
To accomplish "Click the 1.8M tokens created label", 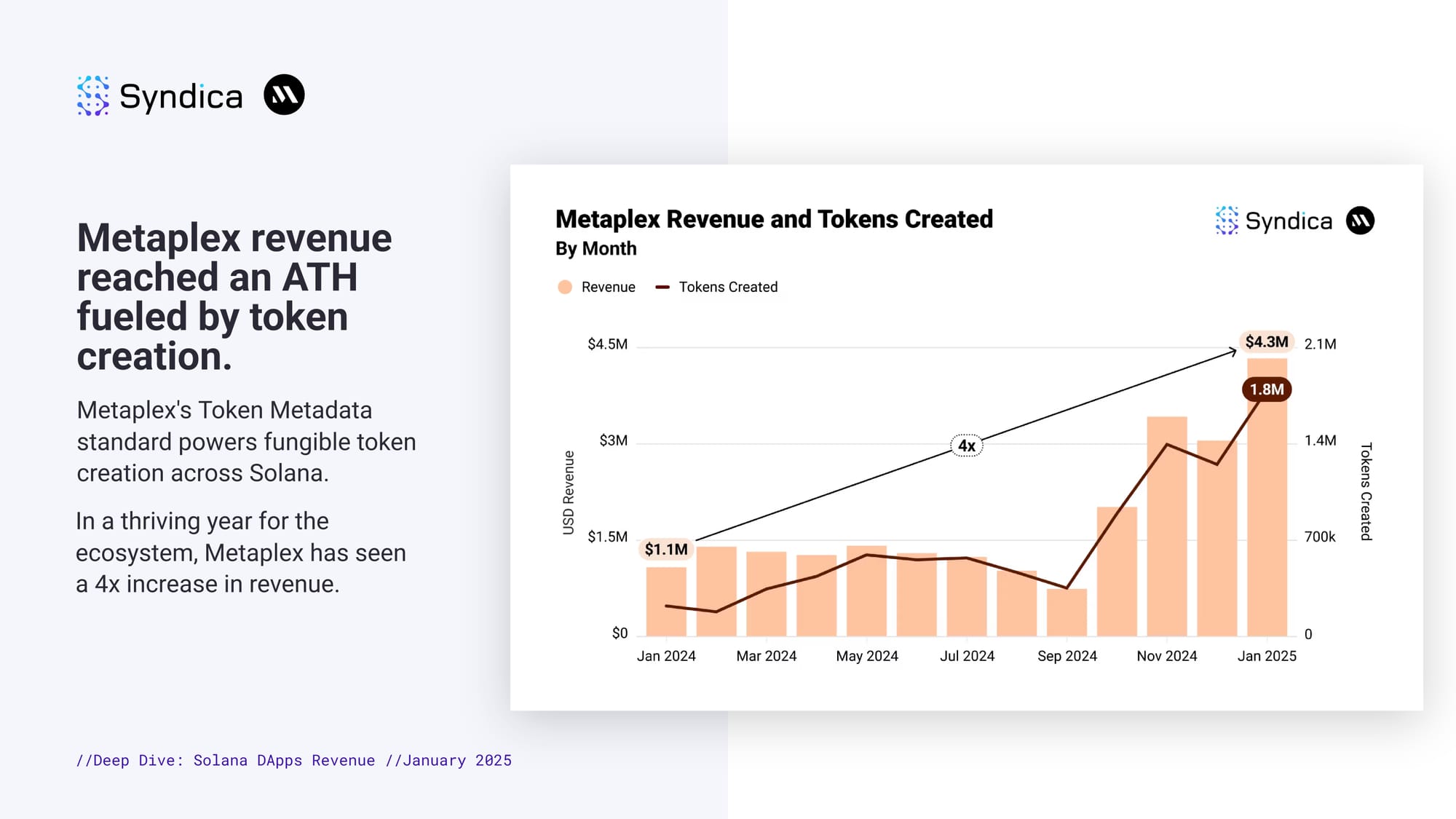I will pos(1267,389).
